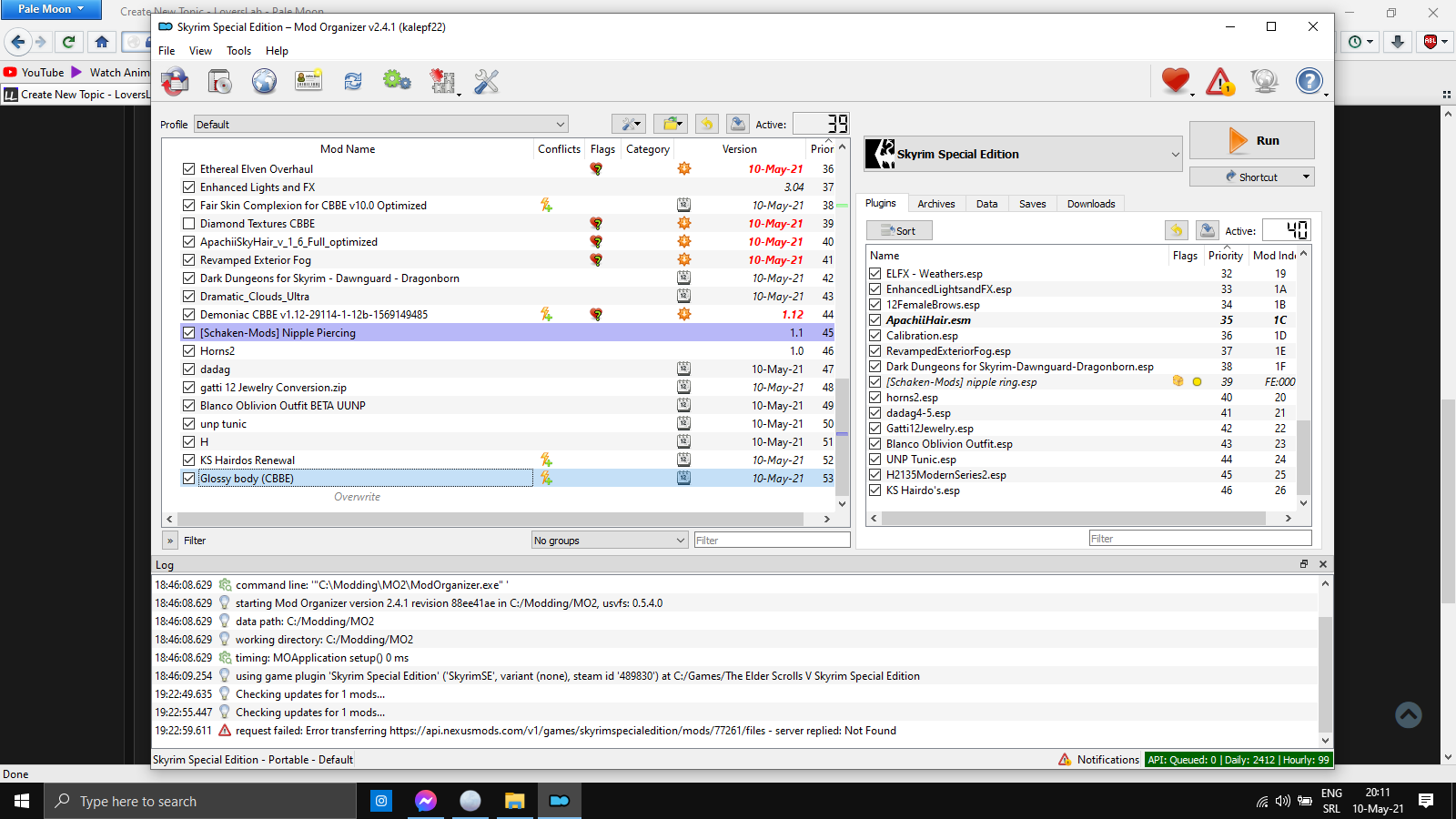1456x819 pixels.
Task: Expand the Skyrim Special Edition executable dropdown
Action: point(1023,154)
